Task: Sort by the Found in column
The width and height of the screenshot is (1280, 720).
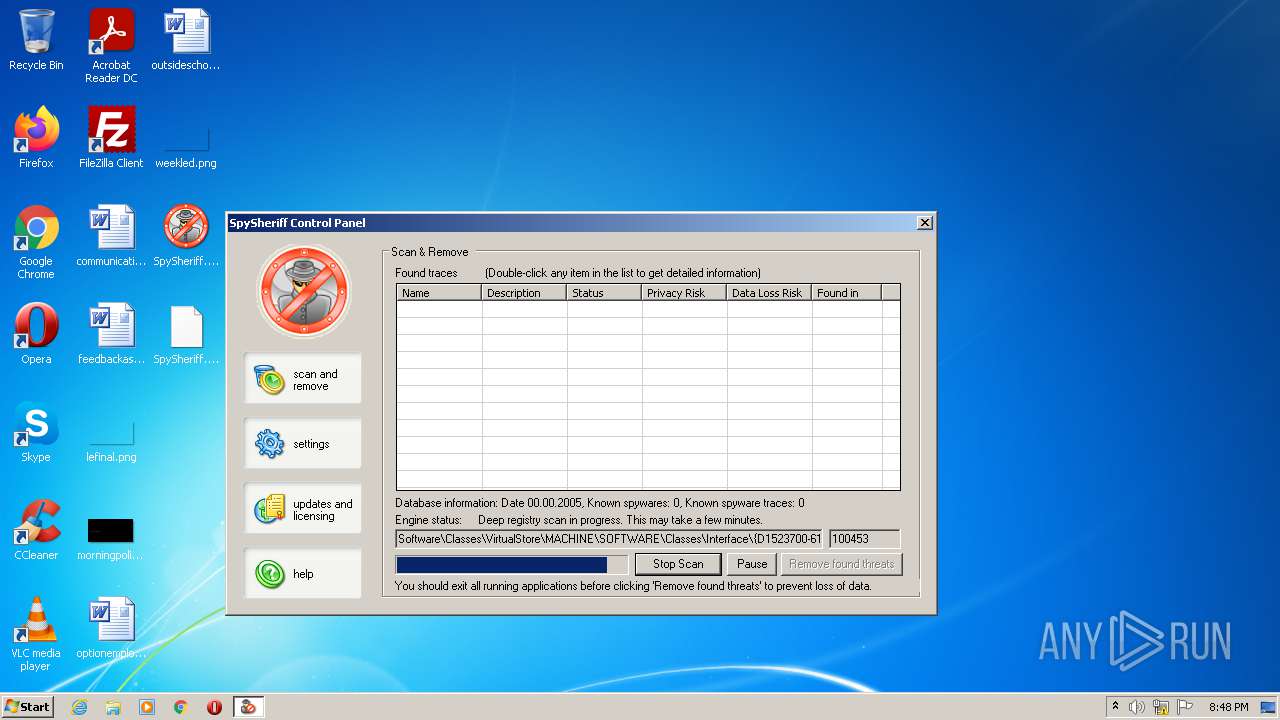Action: pos(846,293)
